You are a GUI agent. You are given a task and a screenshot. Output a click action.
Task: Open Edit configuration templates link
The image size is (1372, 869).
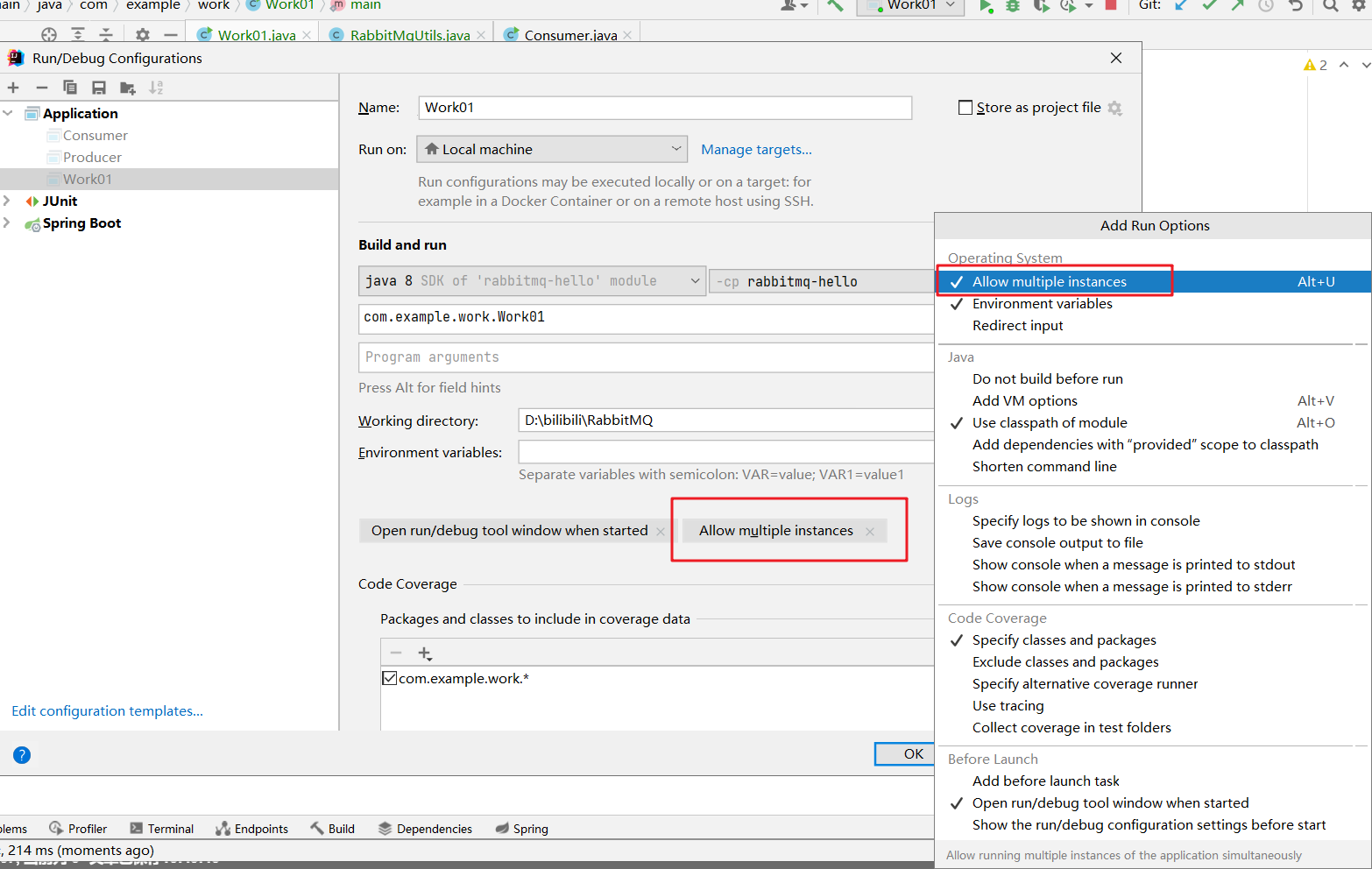(107, 710)
